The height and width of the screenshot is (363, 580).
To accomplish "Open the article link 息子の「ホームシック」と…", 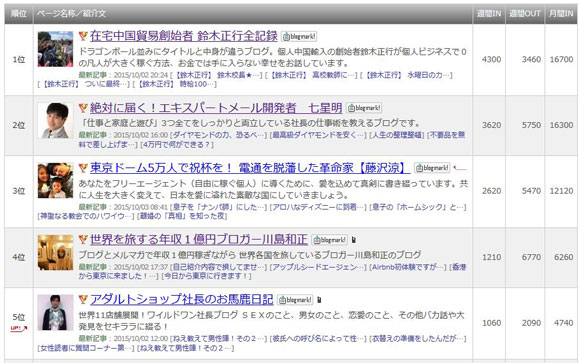I will pyautogui.click(x=417, y=207).
